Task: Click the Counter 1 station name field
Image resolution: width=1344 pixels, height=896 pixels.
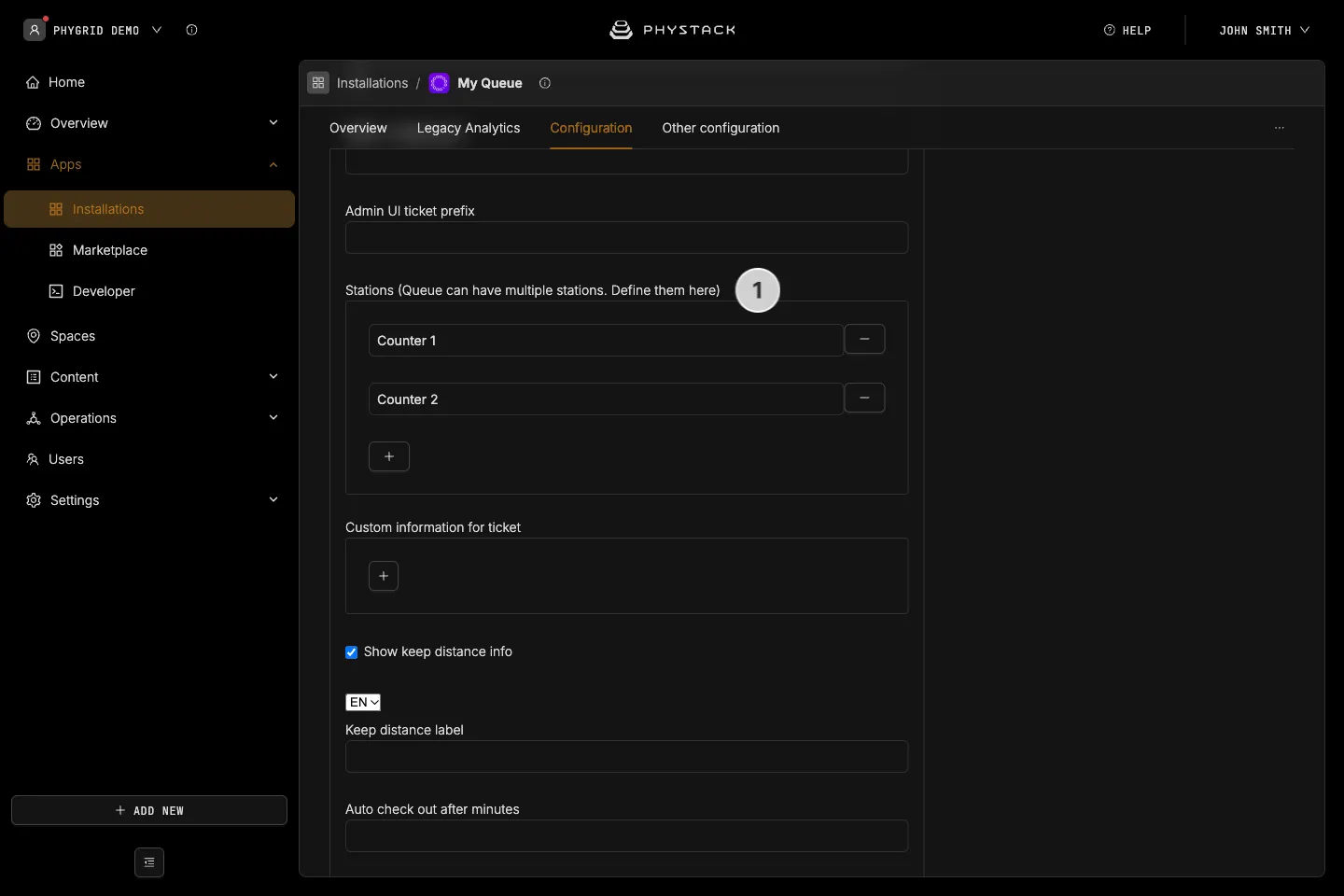Action: coord(606,340)
